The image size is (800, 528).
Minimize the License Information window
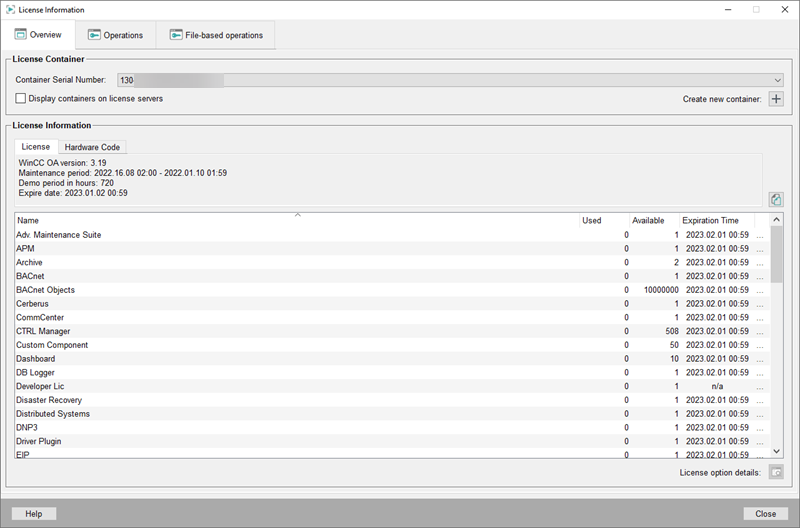pyautogui.click(x=728, y=10)
